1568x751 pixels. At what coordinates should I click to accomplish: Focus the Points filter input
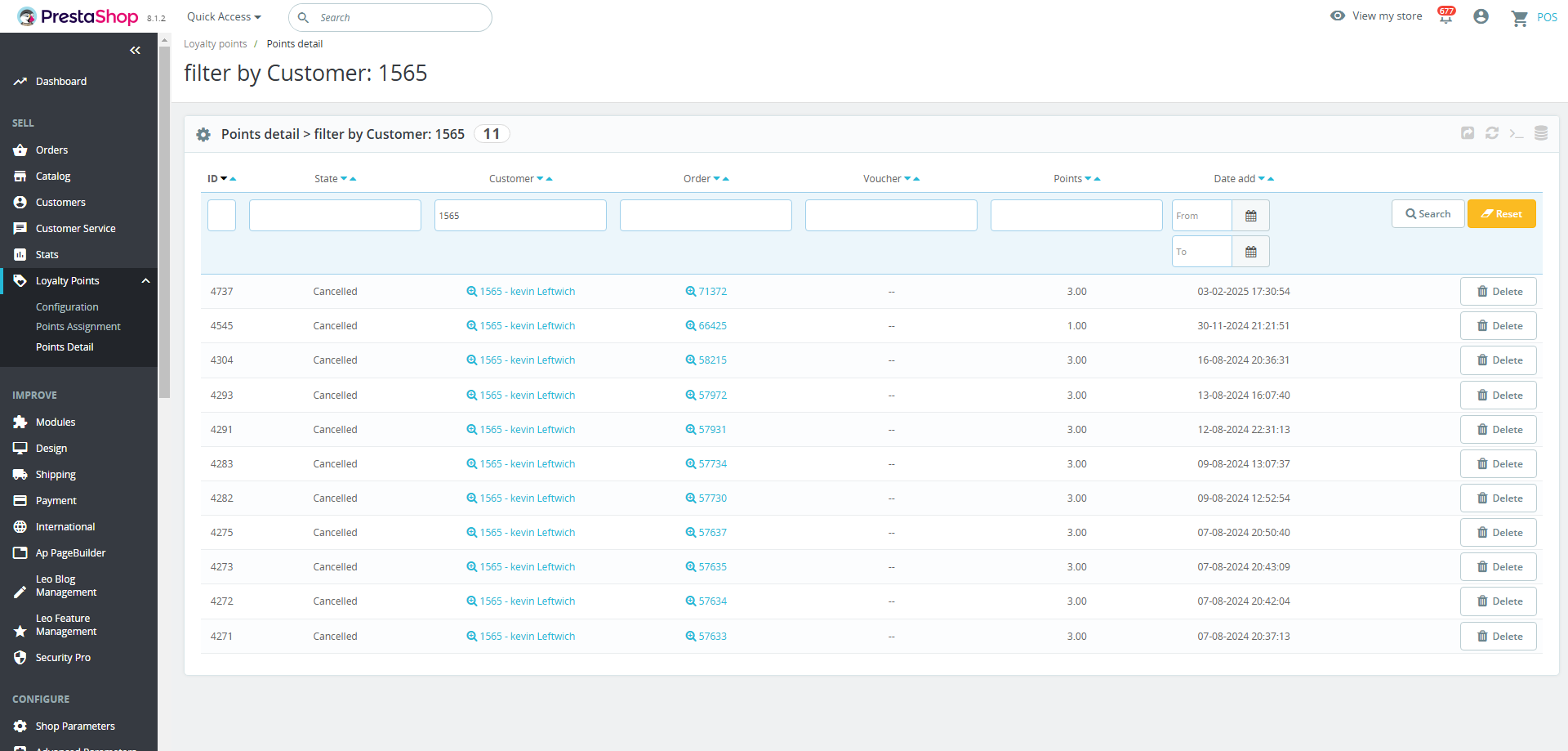(1076, 216)
